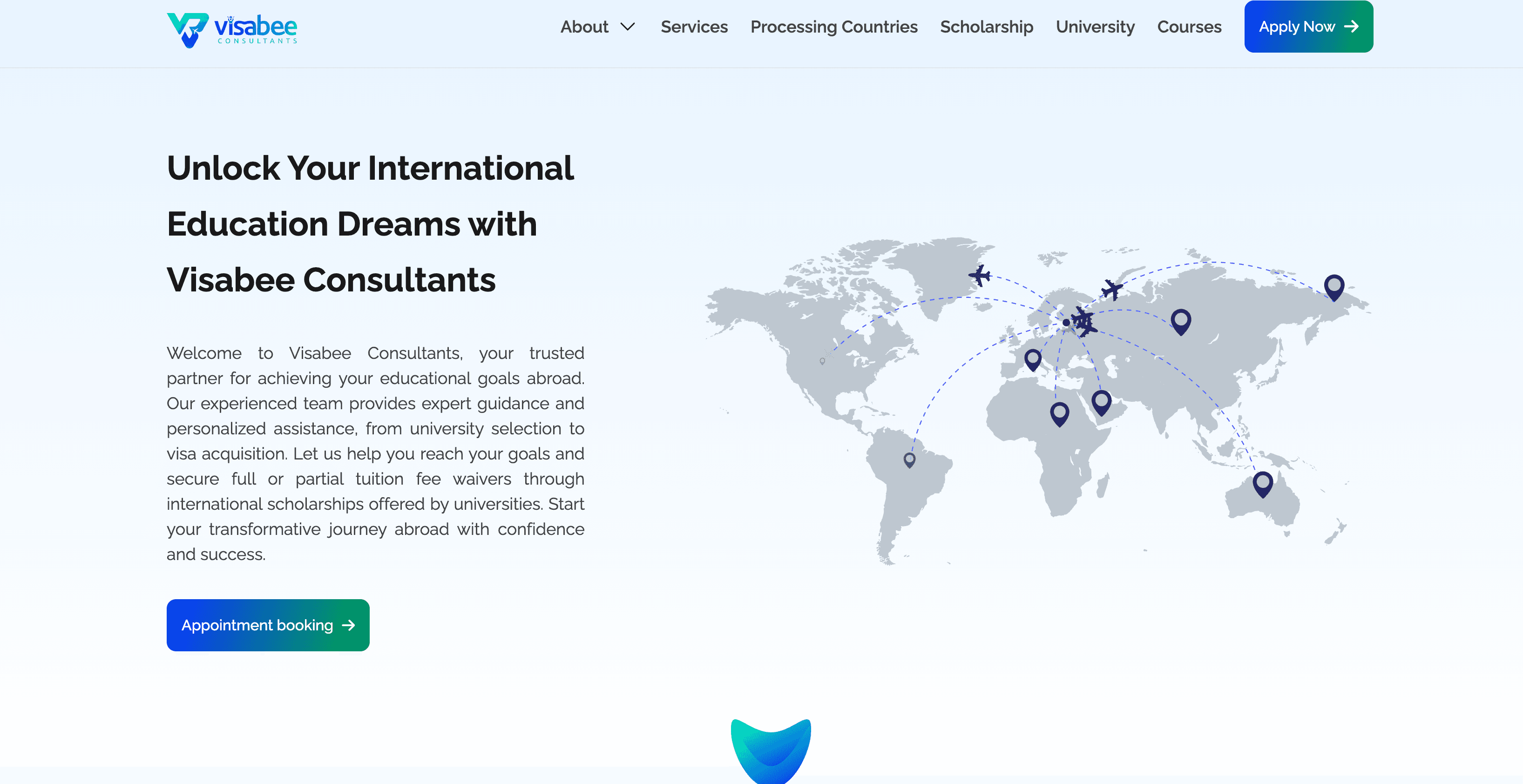
Task: Navigate to the Scholarship page
Action: [x=986, y=27]
